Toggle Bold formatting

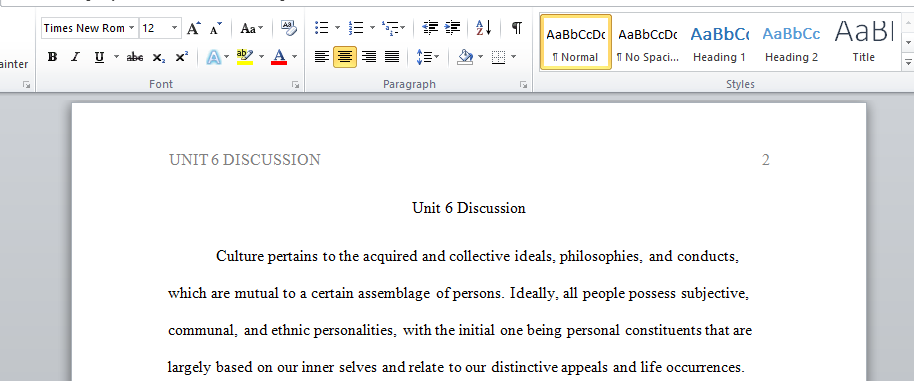click(52, 57)
